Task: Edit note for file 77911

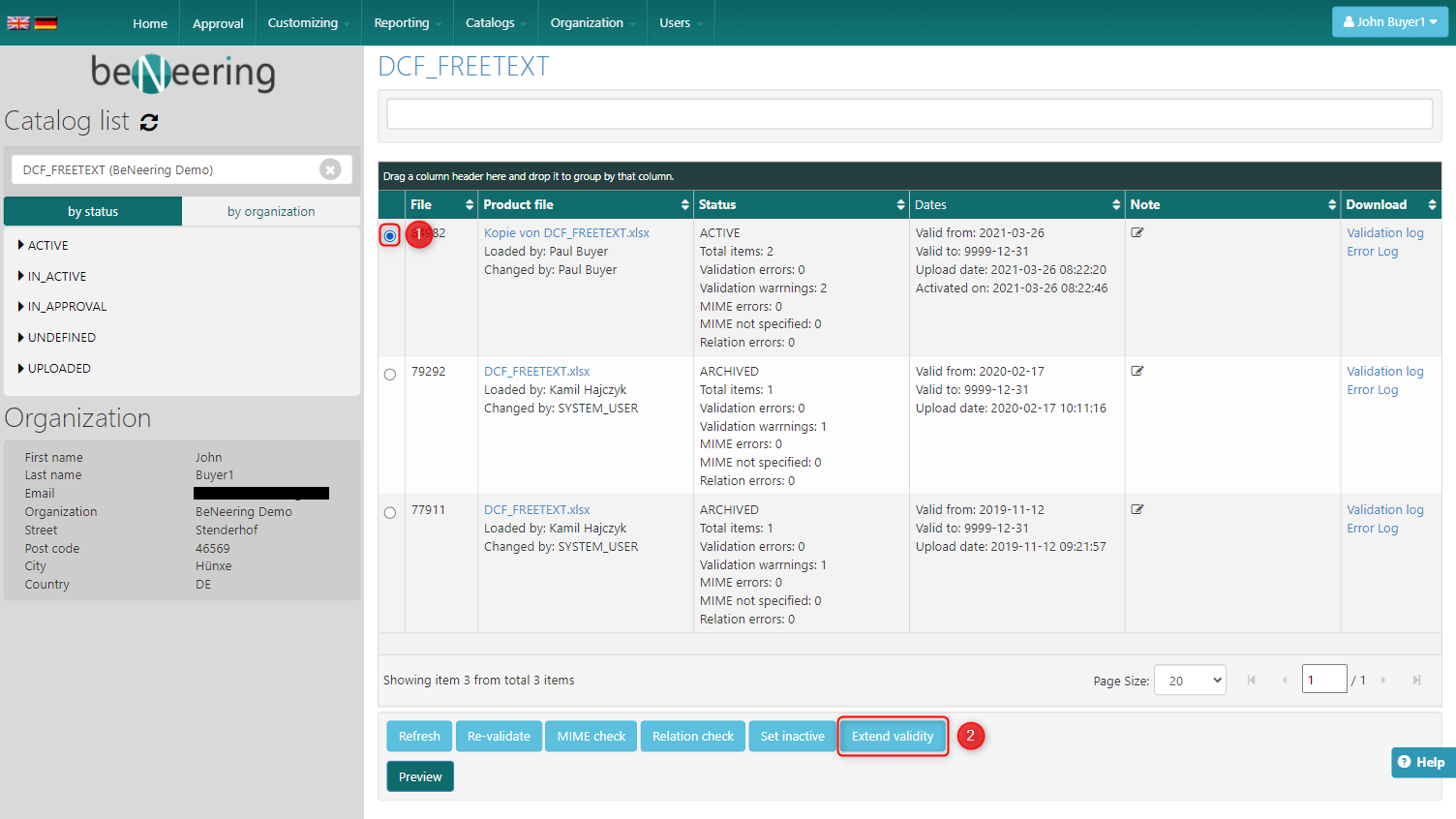Action: coord(1137,509)
